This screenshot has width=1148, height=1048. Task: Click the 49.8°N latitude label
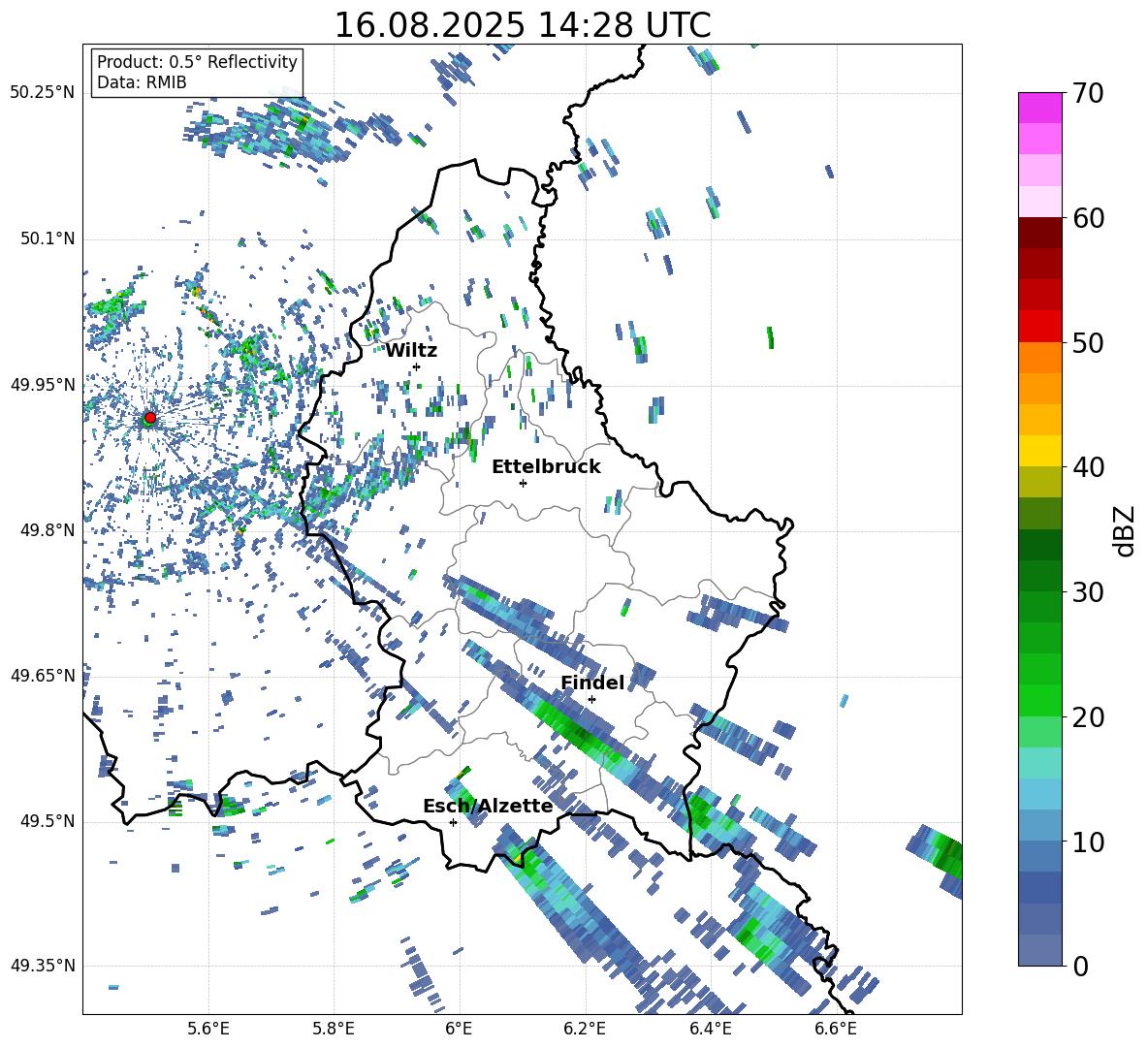[x=47, y=530]
